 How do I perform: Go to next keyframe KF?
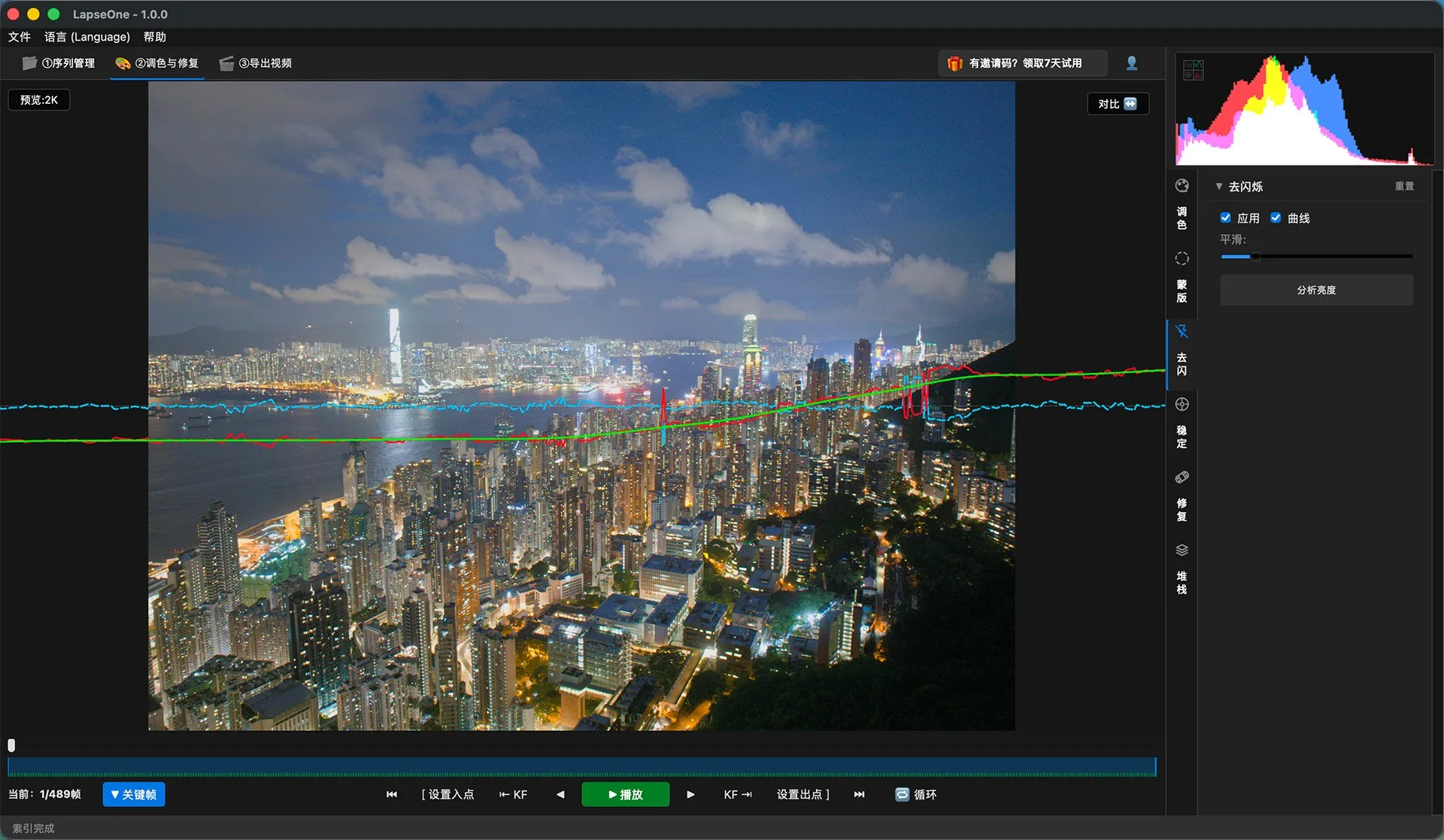[x=738, y=794]
